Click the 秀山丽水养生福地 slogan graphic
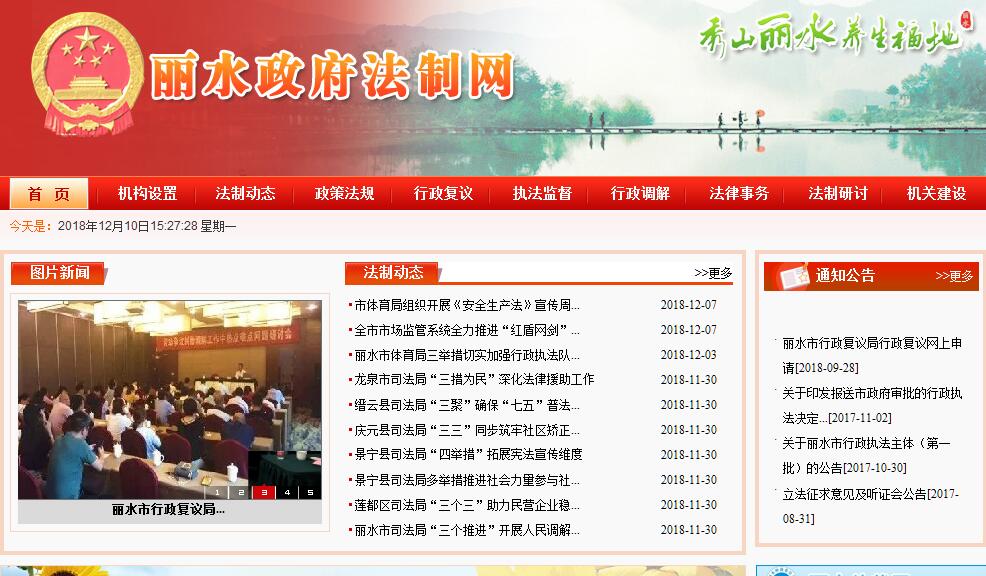 click(829, 37)
